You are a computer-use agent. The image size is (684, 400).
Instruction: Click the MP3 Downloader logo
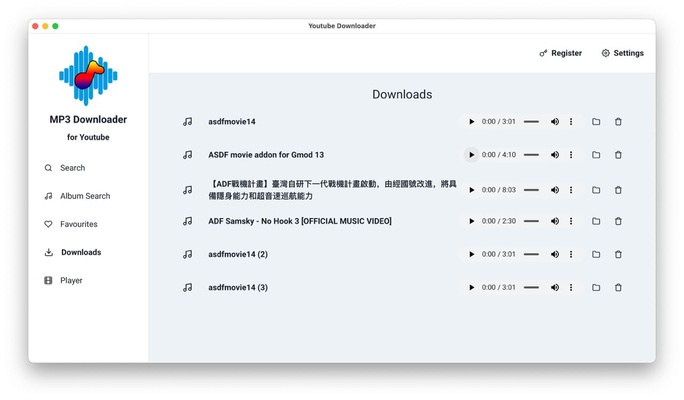point(88,76)
